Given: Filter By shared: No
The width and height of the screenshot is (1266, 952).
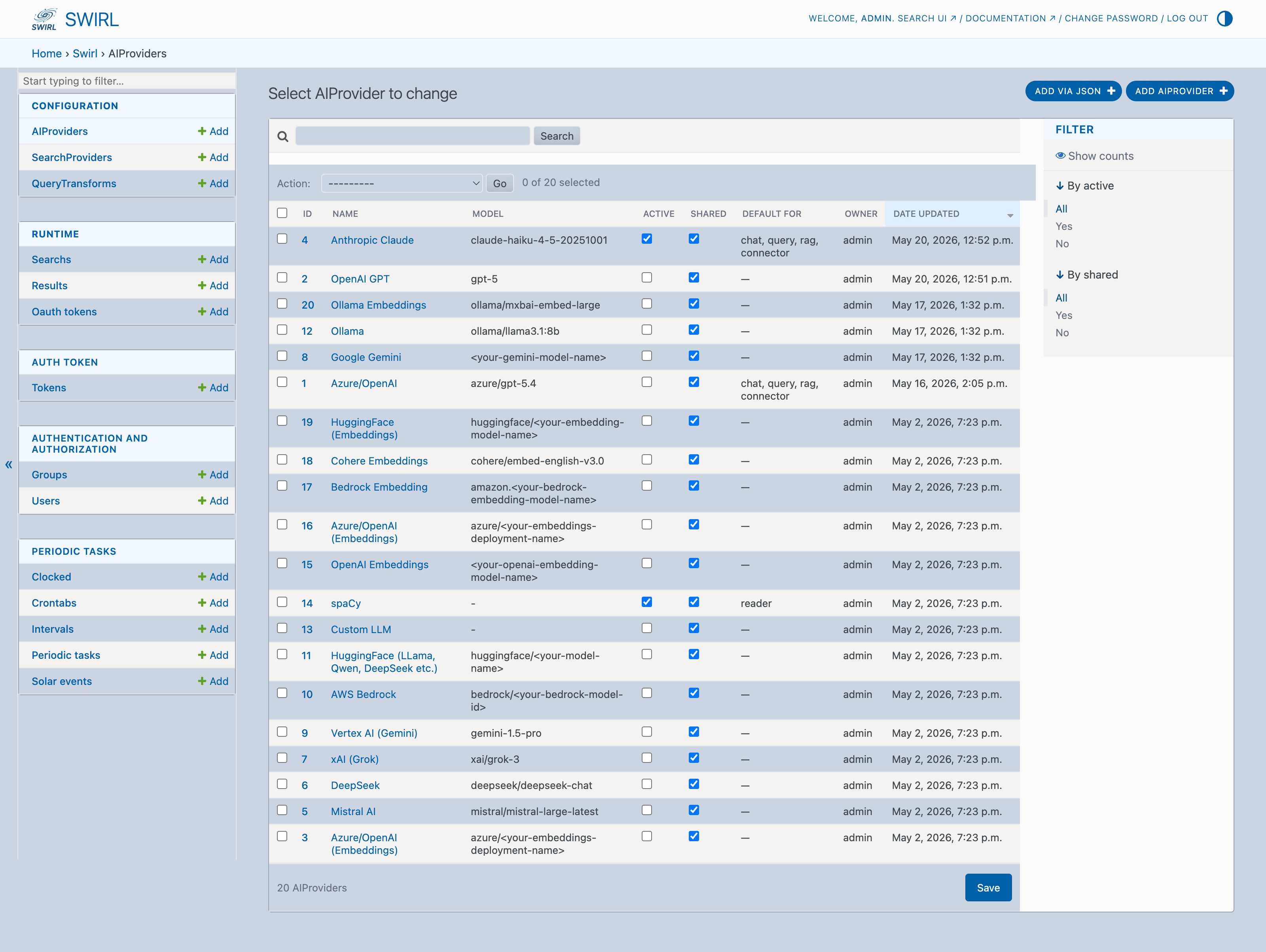Looking at the screenshot, I should click(1062, 333).
